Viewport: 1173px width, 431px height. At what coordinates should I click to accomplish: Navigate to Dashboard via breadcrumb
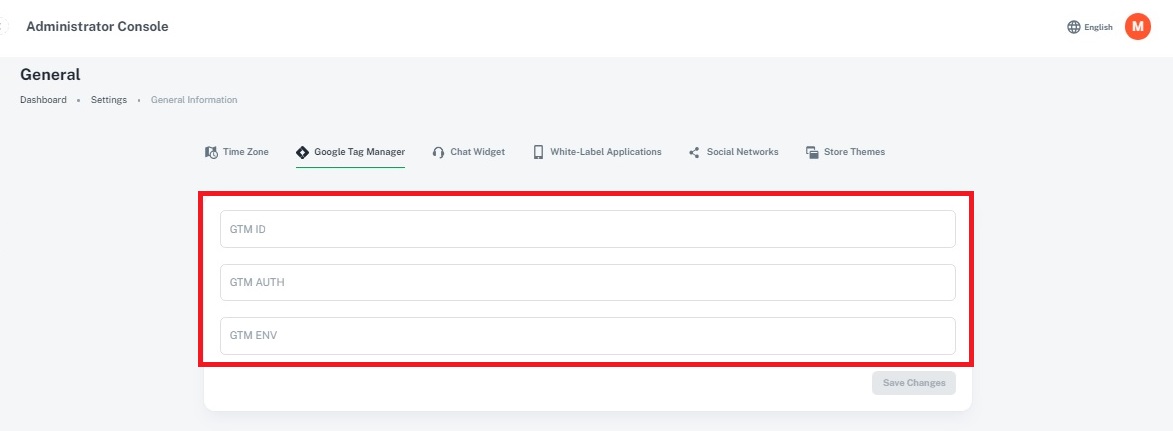43,100
